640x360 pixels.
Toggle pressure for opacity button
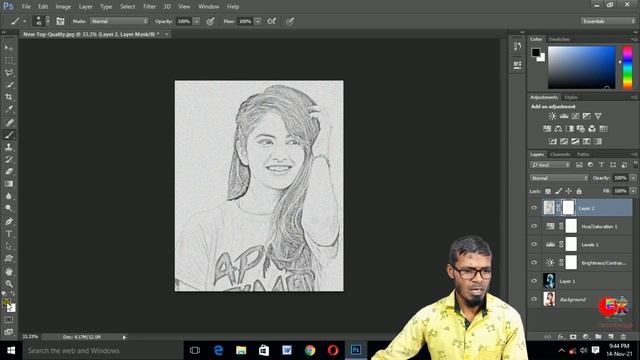(x=211, y=21)
